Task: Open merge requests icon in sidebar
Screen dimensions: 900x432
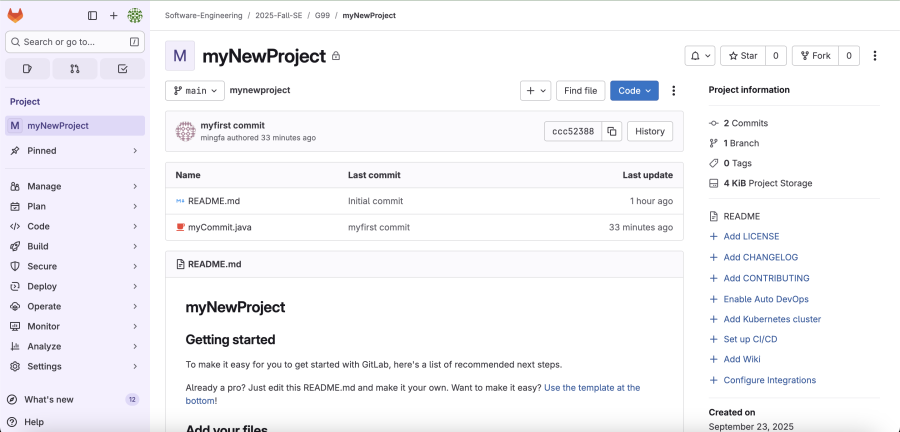Action: 75,69
